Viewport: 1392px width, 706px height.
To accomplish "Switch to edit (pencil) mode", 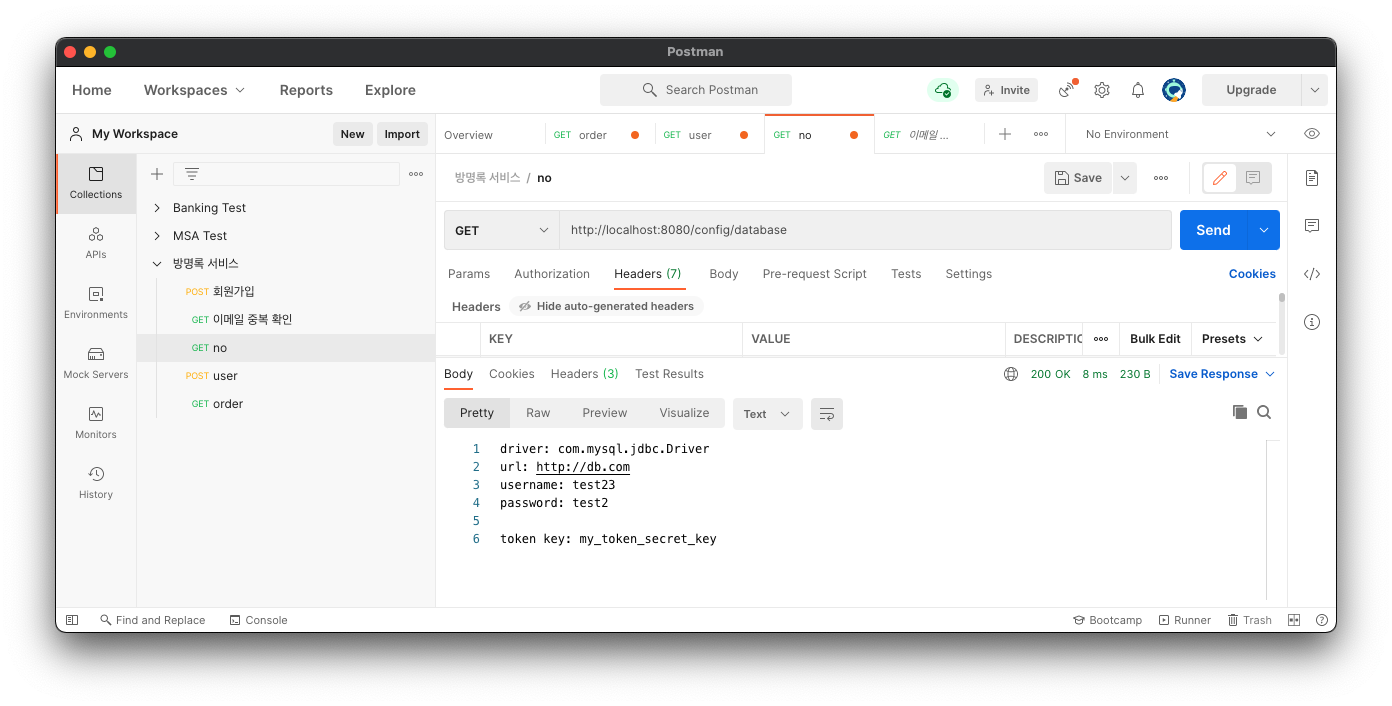I will (1220, 178).
